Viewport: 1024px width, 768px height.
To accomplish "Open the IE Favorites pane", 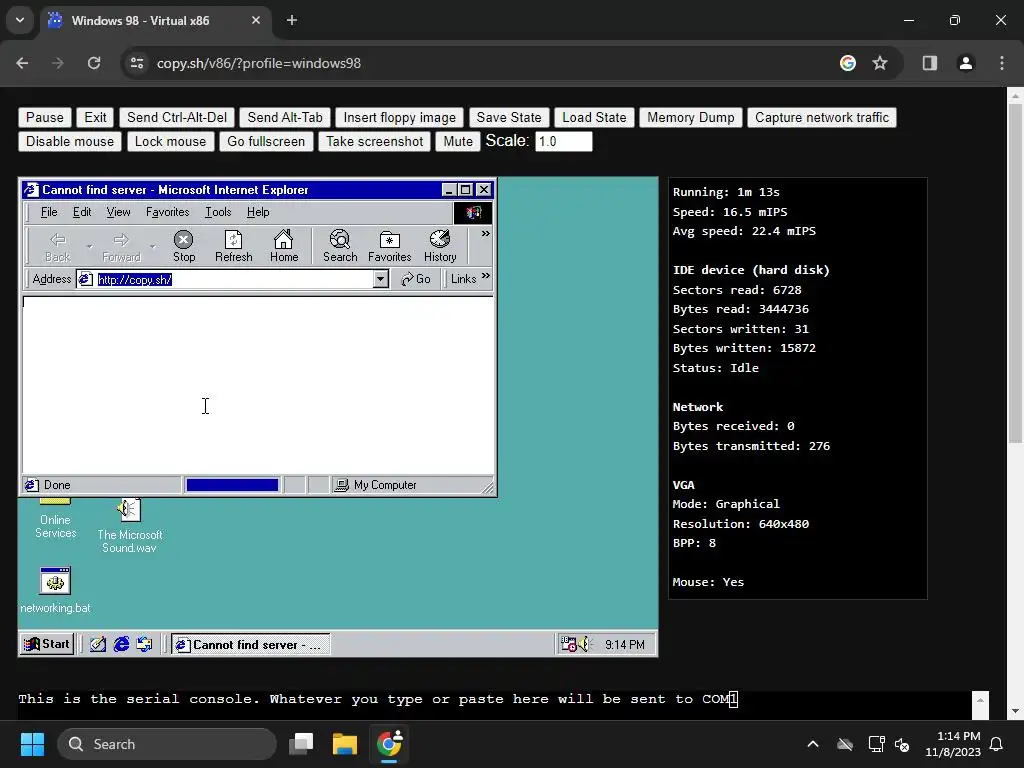I will 389,246.
